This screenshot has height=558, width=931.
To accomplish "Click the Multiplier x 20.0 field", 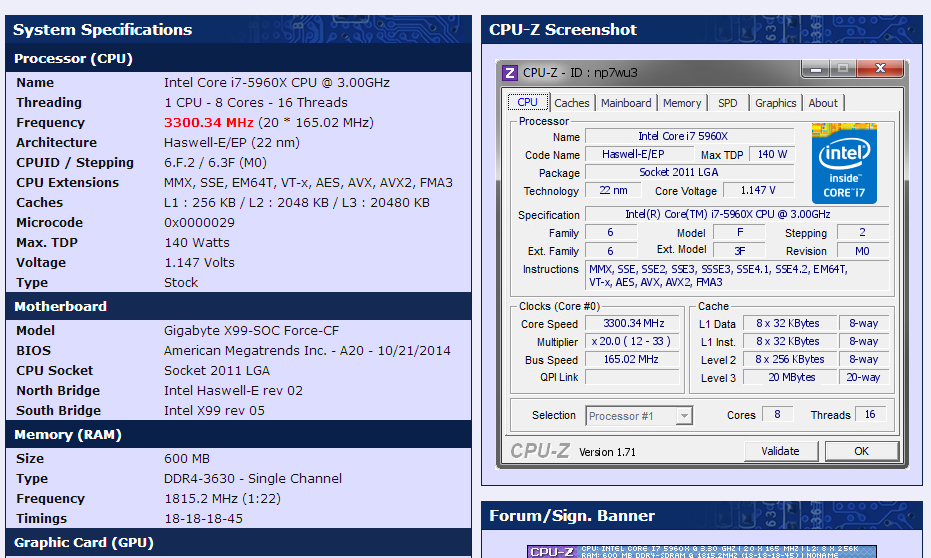I will [634, 341].
